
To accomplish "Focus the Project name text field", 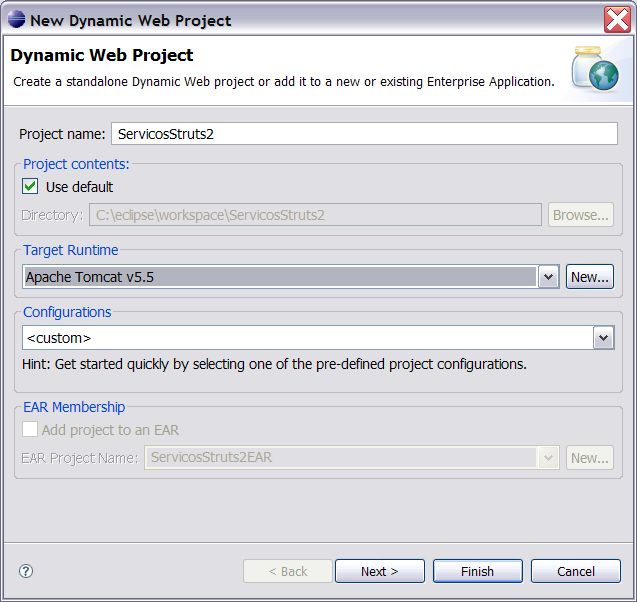I will point(364,134).
